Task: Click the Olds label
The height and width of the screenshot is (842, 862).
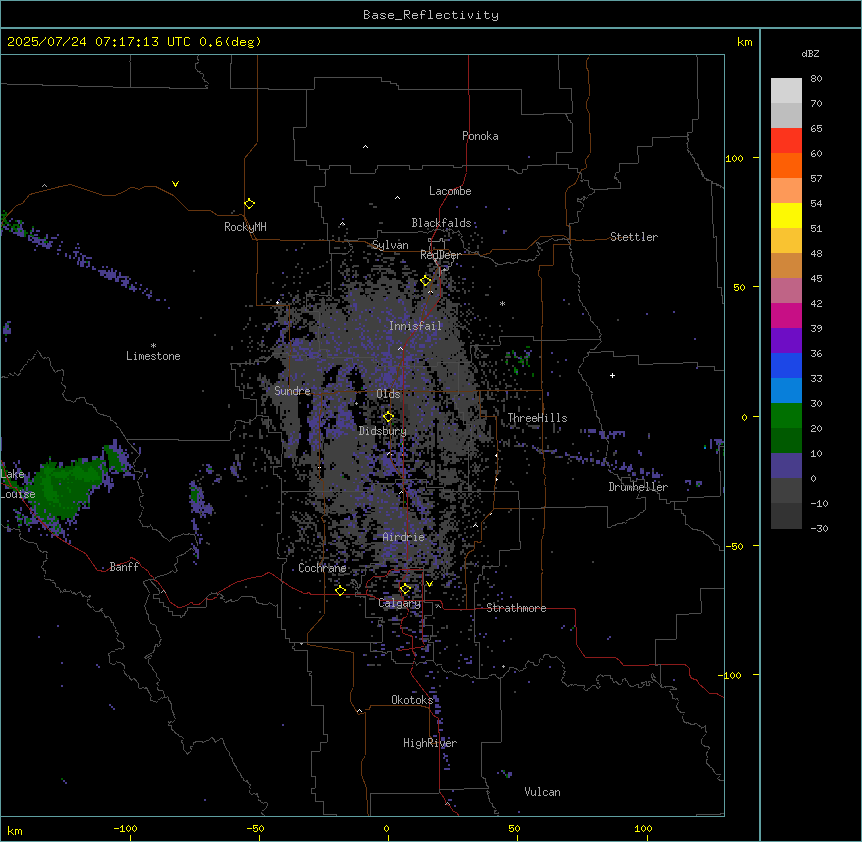Action: click(388, 394)
